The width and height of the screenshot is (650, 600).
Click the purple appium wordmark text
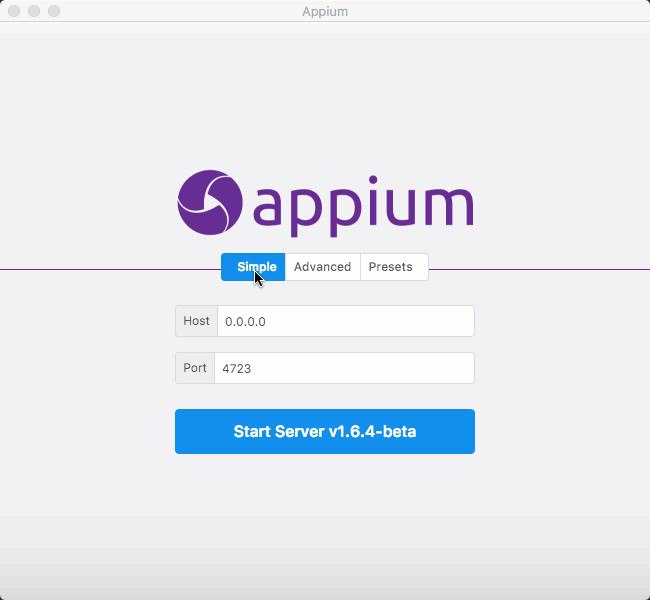pyautogui.click(x=363, y=206)
